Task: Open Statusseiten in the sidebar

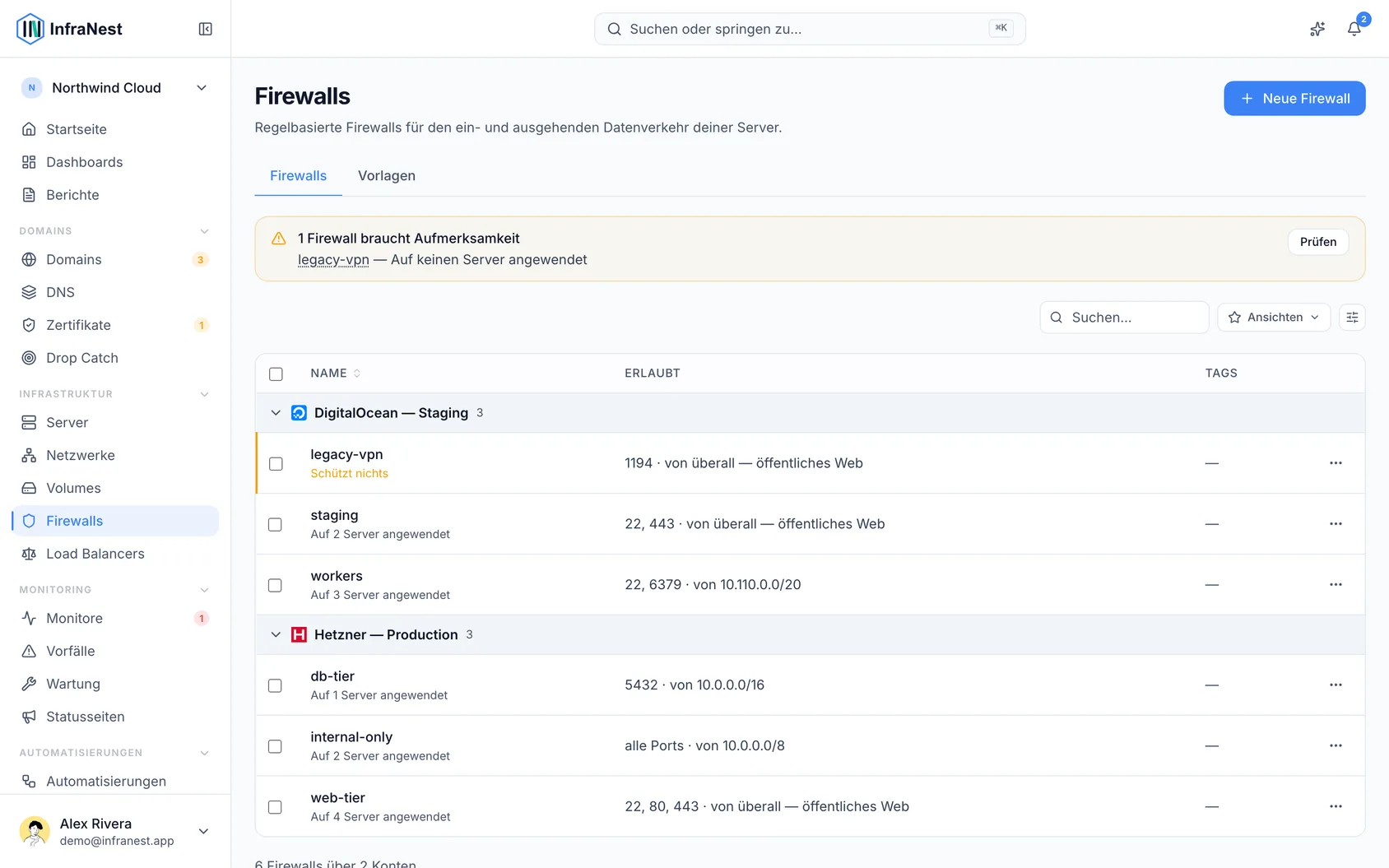Action: pyautogui.click(x=115, y=717)
